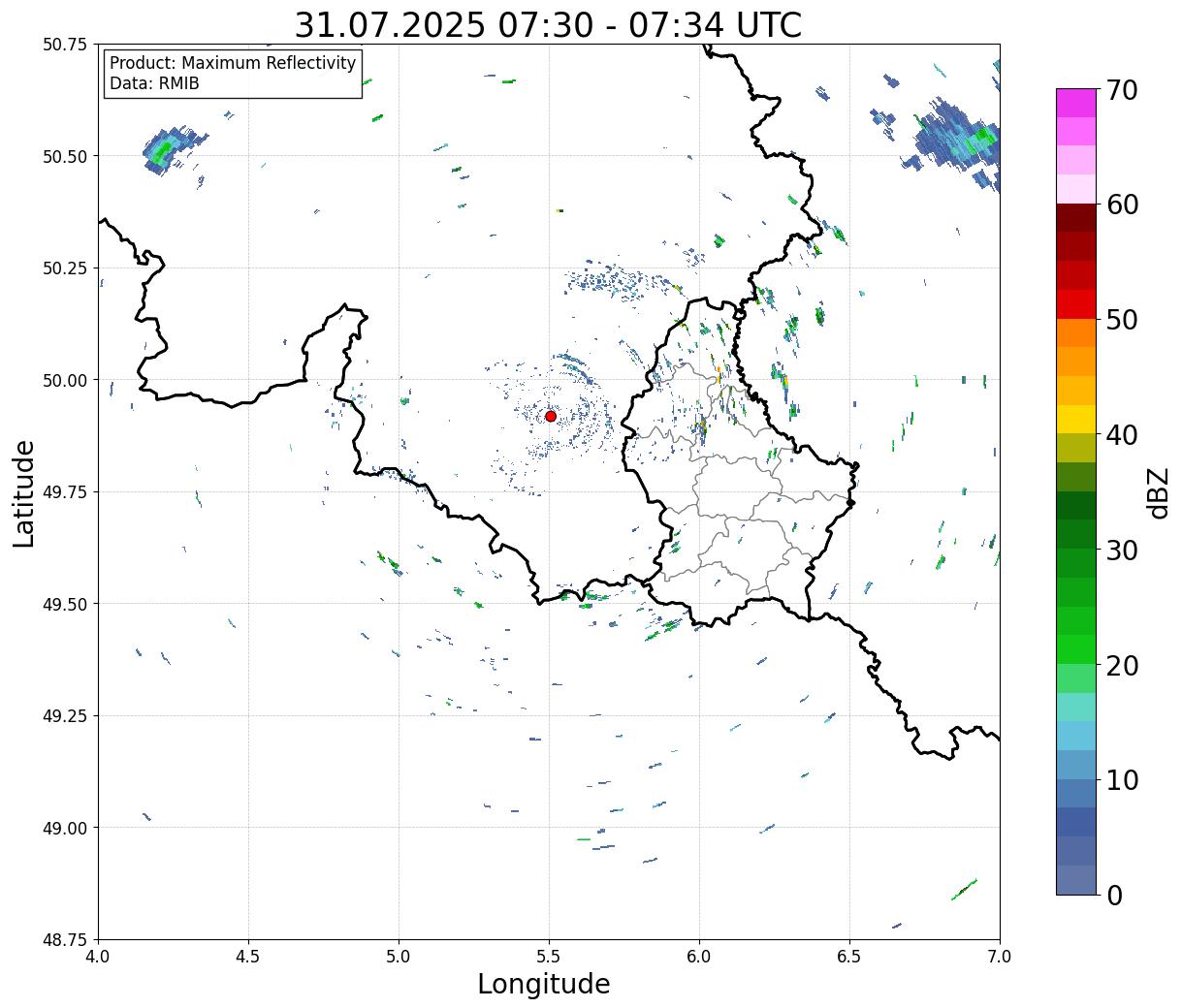This screenshot has height=1008, width=1182.
Task: Click longitude tick label "6.0"
Action: tap(699, 957)
